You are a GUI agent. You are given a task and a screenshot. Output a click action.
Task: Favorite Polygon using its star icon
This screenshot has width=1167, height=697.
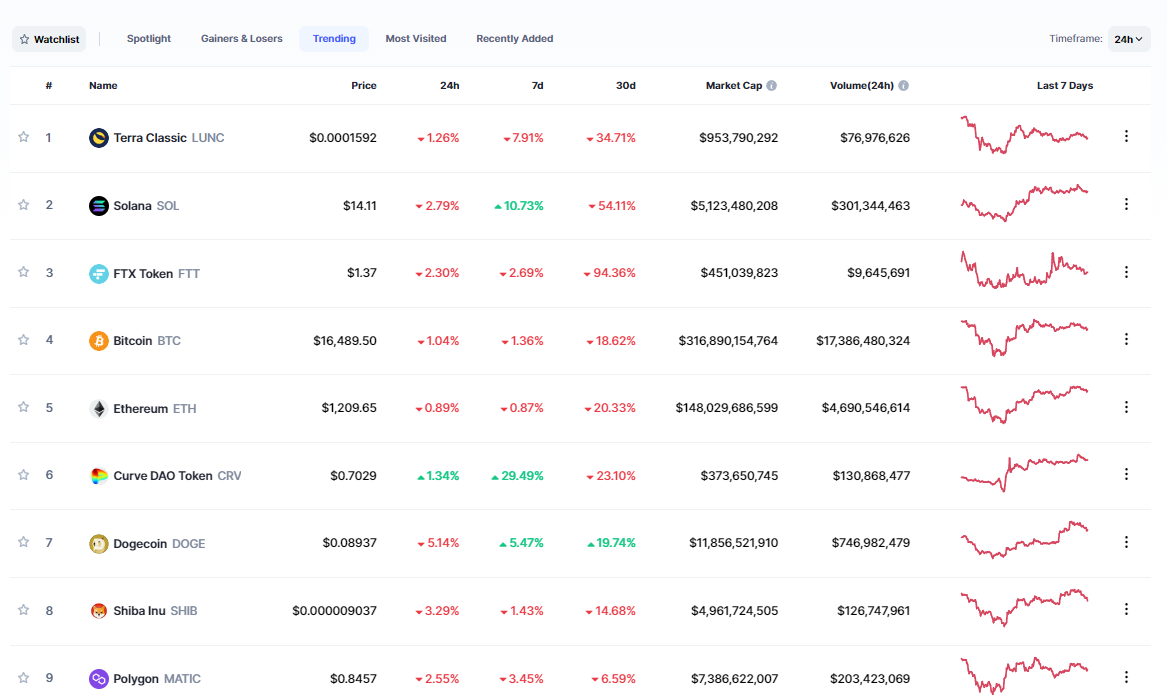(x=24, y=678)
